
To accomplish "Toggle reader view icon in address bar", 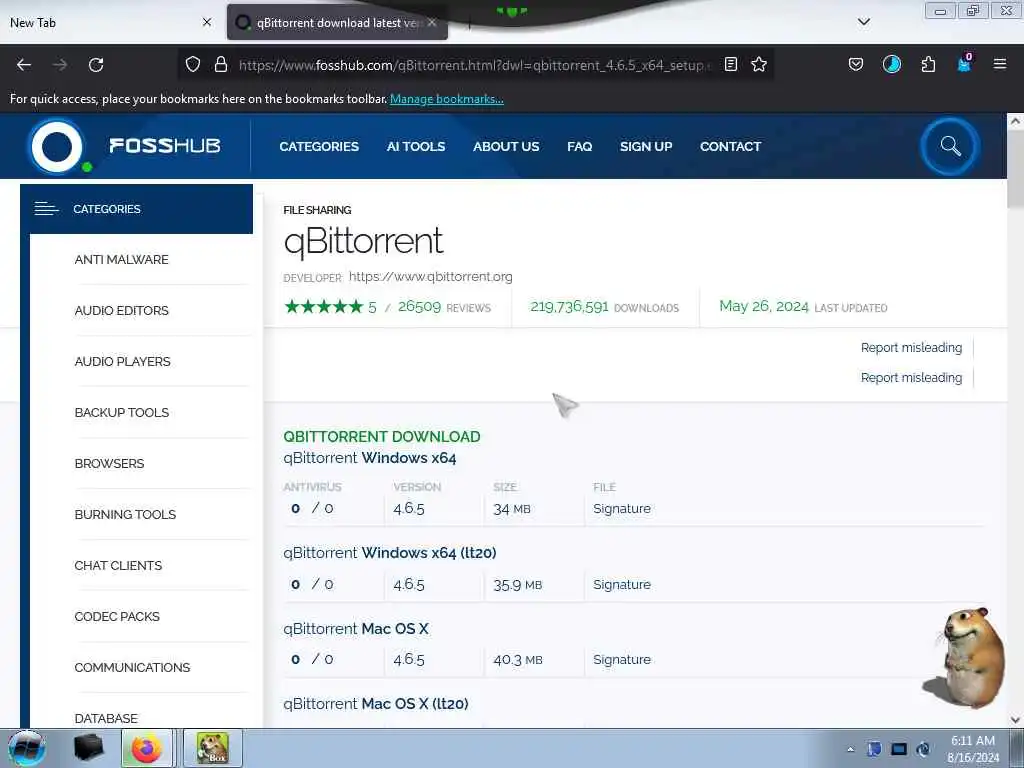I will coord(731,64).
